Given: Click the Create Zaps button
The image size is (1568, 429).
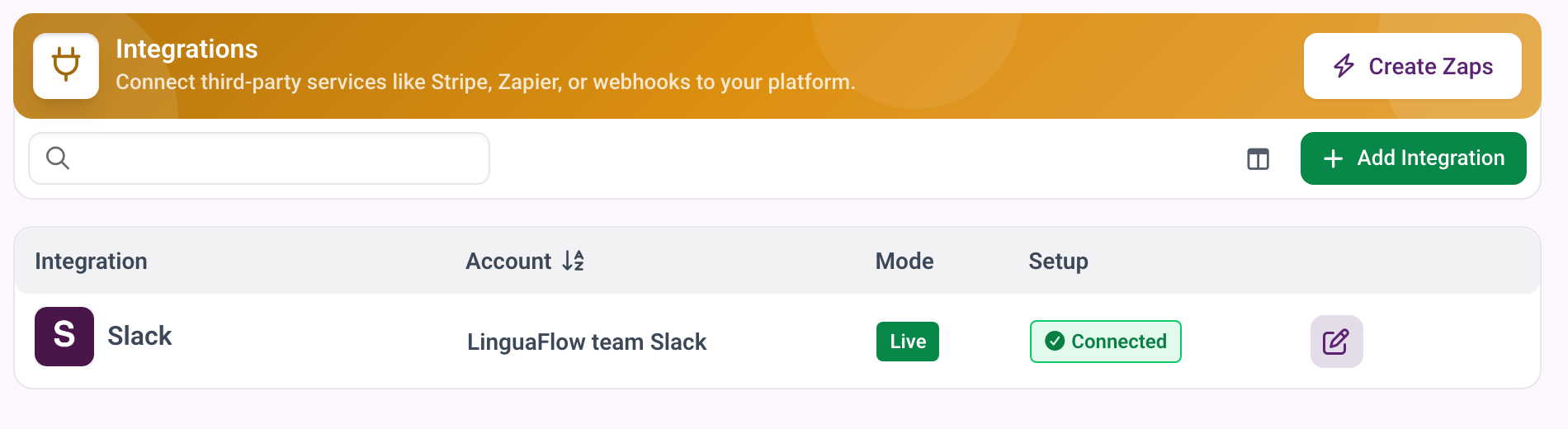Looking at the screenshot, I should (1412, 66).
